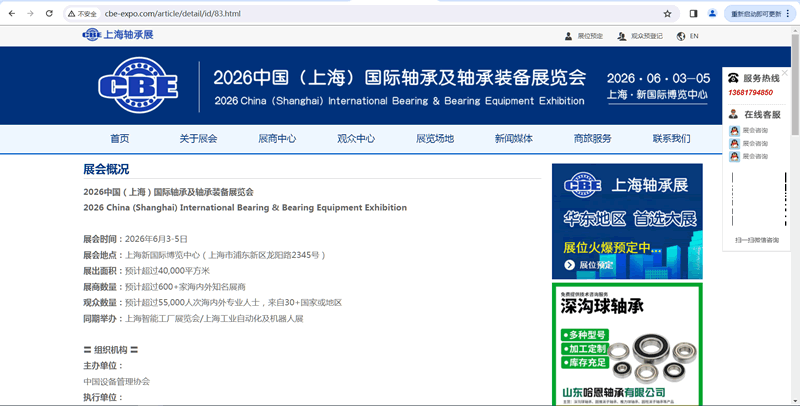The height and width of the screenshot is (406, 800).
Task: Click the address bar URL field
Action: tap(350, 14)
